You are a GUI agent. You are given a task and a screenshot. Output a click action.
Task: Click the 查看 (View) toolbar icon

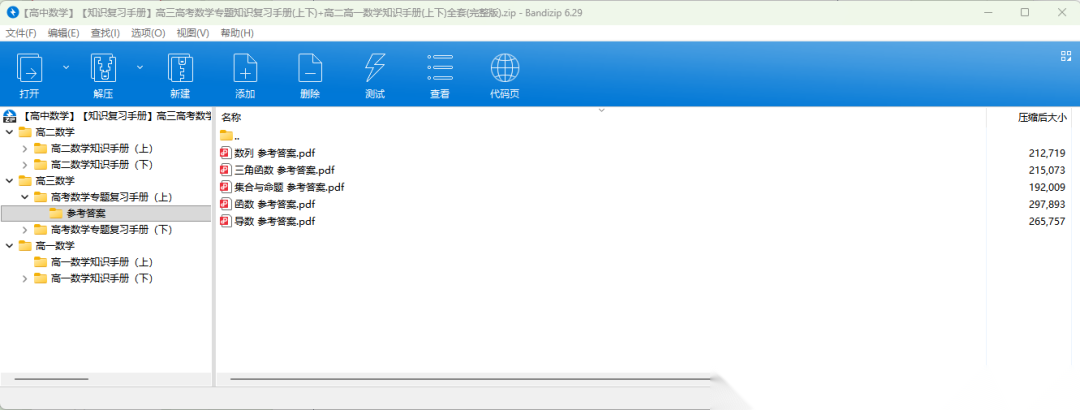point(440,70)
